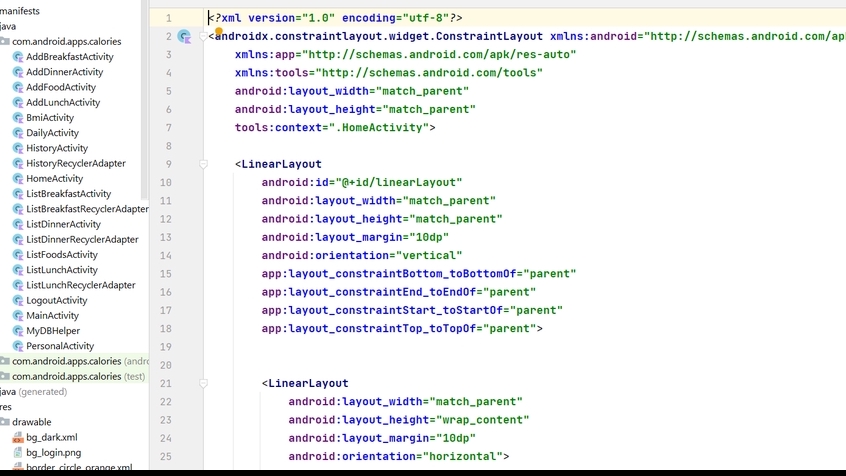Click the project panel vertical scrollbar

coord(144,100)
